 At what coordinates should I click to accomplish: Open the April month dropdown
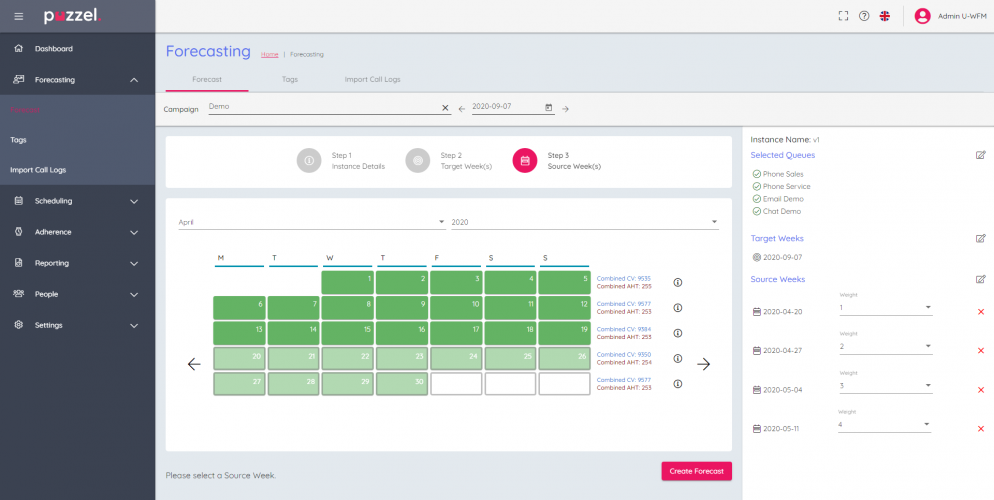pyautogui.click(x=311, y=222)
